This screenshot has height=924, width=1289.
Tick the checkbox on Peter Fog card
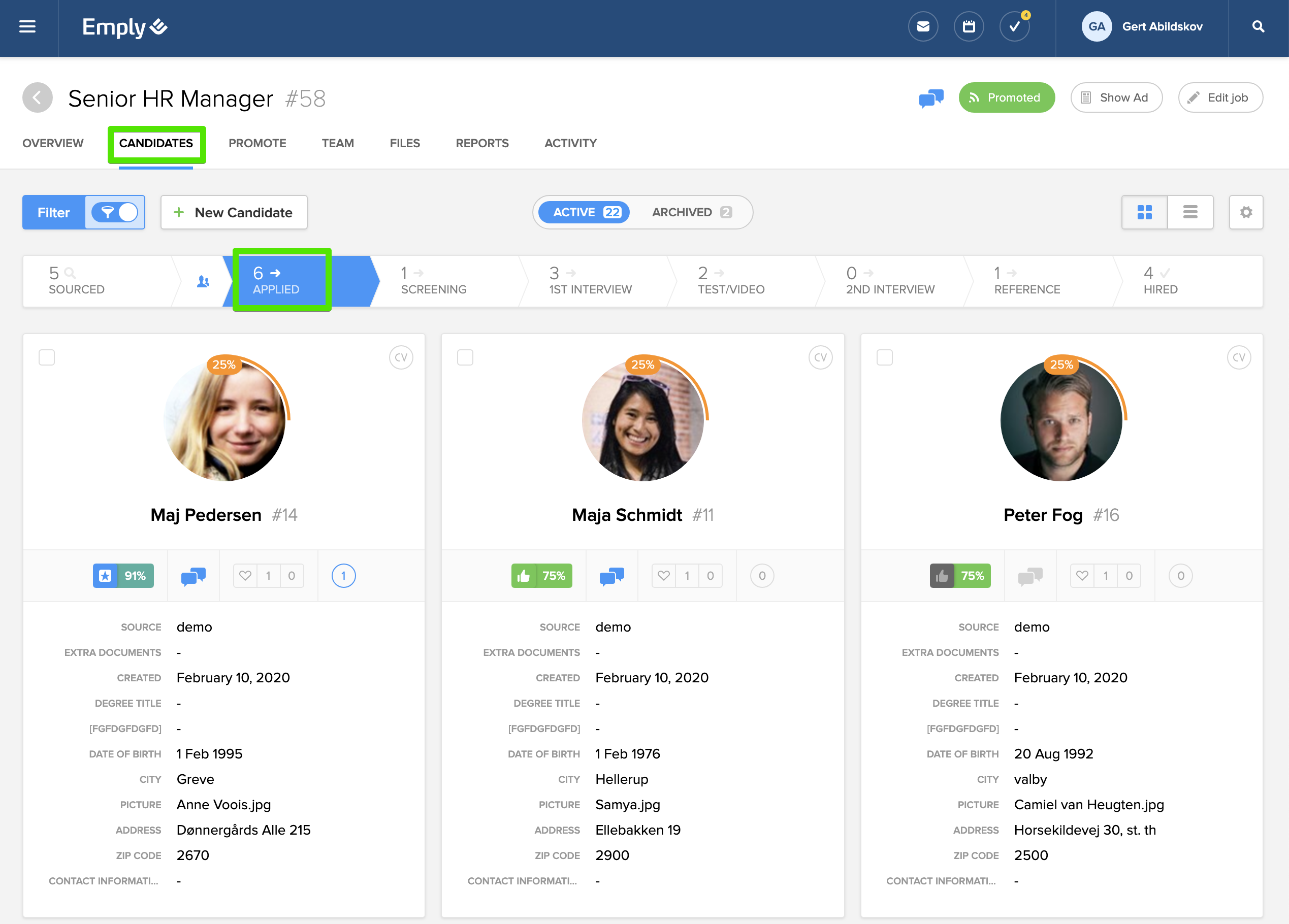884,357
